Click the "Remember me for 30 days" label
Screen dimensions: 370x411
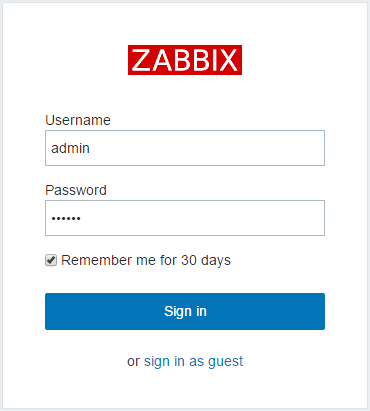(x=146, y=260)
